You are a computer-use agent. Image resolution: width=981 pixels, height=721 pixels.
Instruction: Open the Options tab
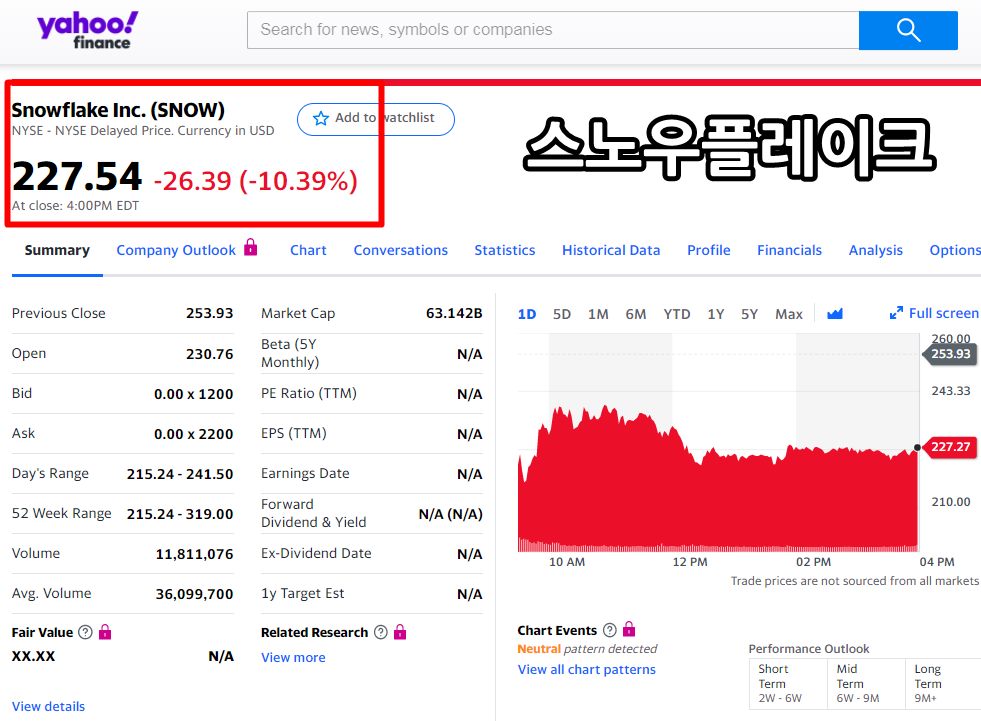coord(955,250)
